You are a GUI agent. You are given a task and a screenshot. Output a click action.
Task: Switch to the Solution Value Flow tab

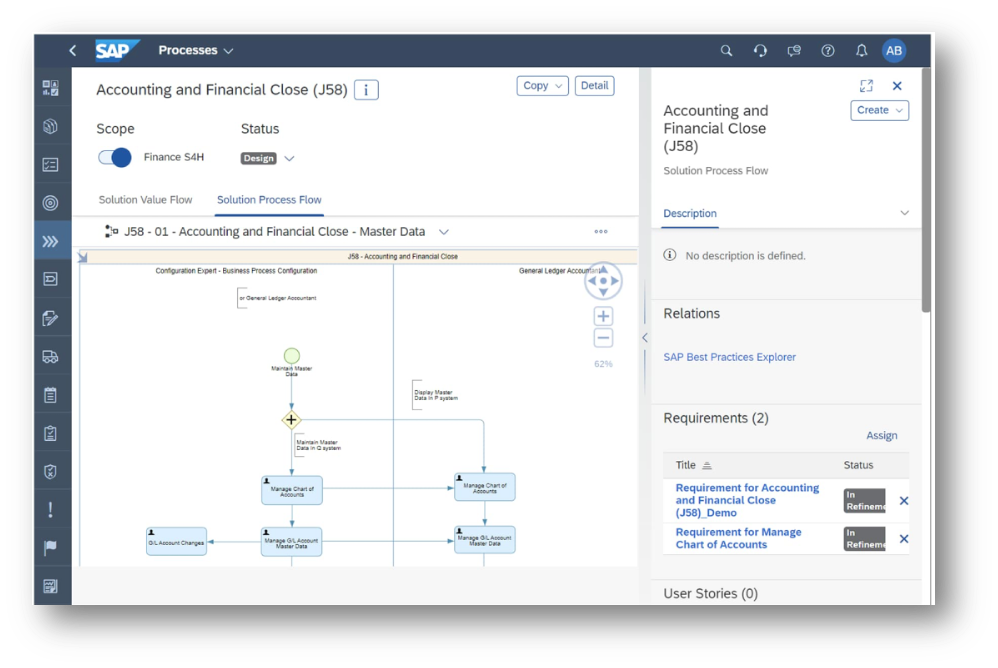coord(146,200)
